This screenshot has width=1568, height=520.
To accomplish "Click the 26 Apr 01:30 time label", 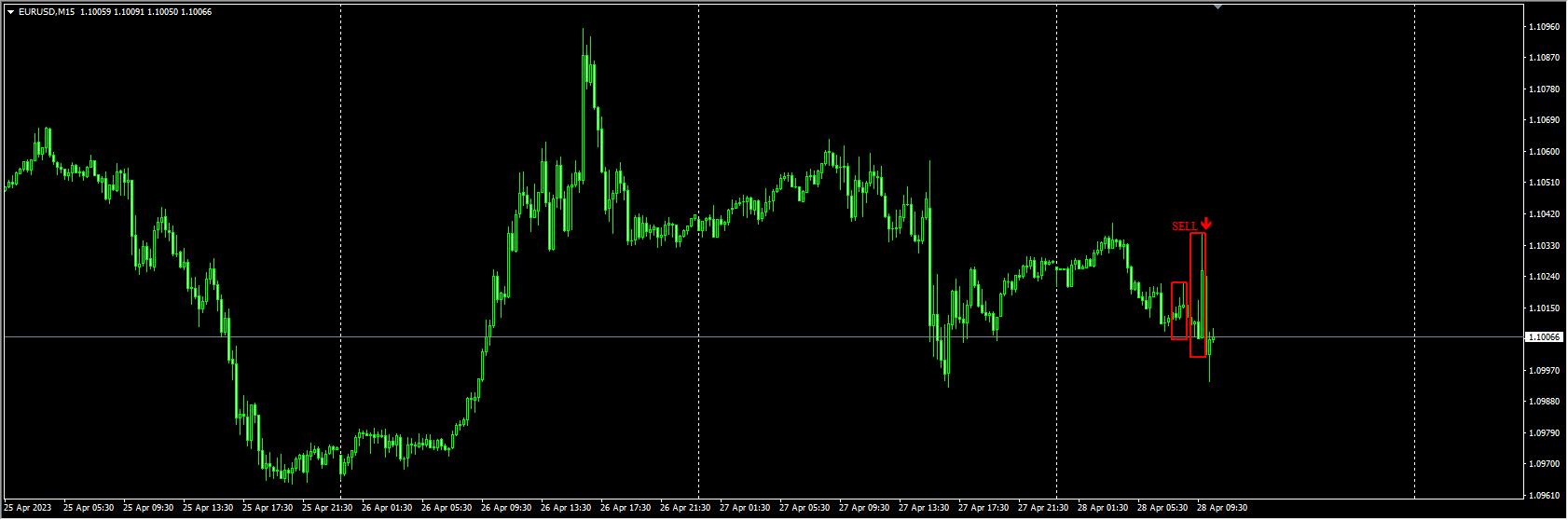I will 387,508.
